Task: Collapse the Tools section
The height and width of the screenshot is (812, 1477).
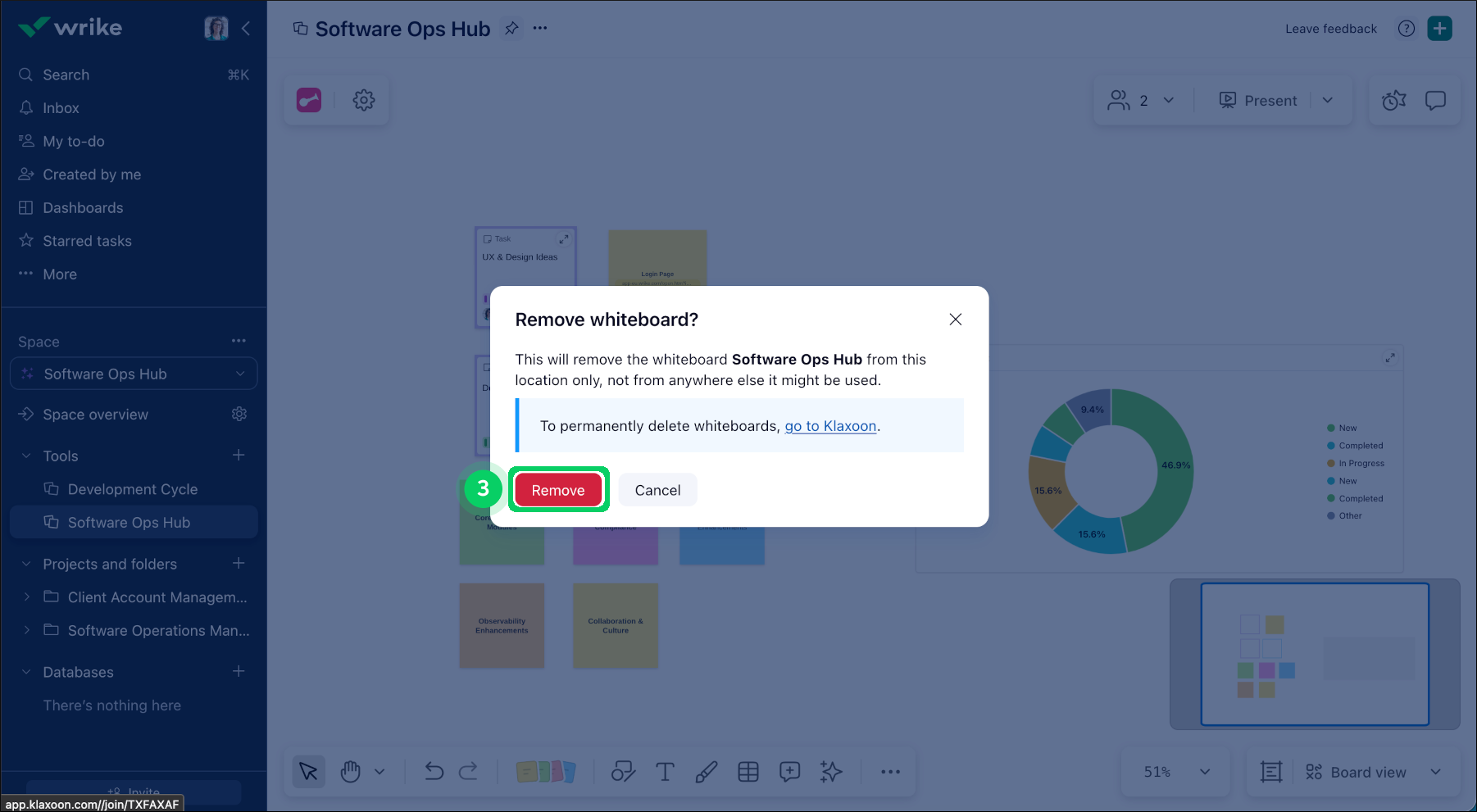Action: point(26,456)
